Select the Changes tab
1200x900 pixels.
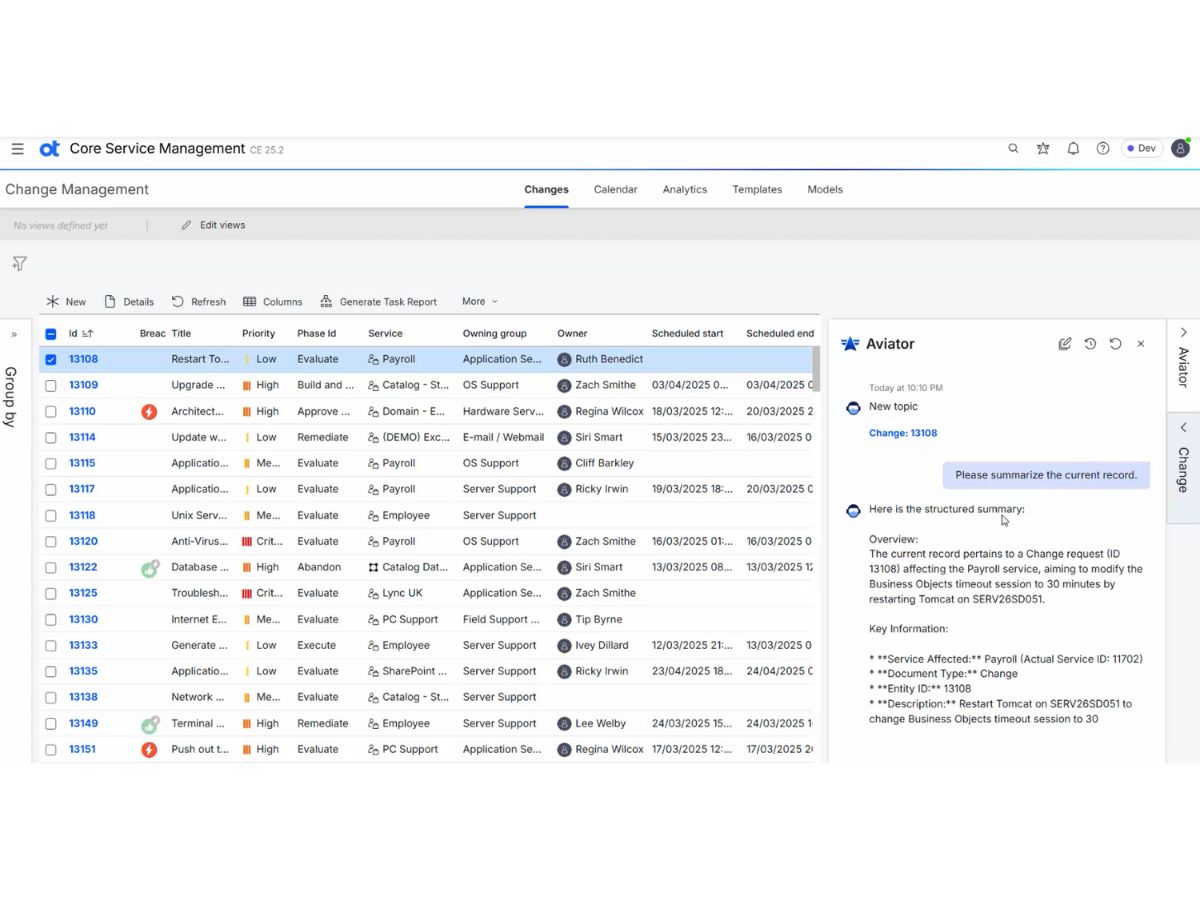pyautogui.click(x=546, y=189)
